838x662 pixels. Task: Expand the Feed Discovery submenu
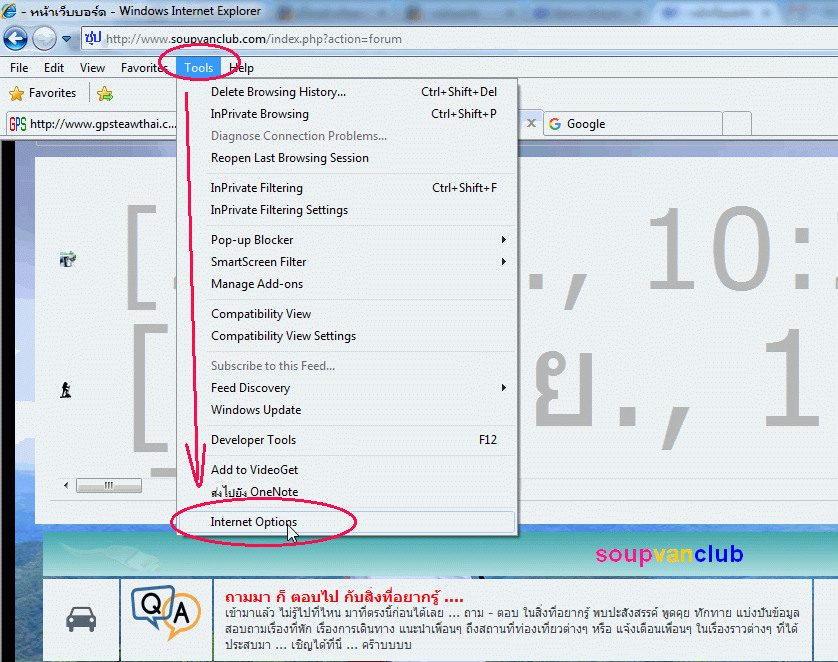pos(347,387)
